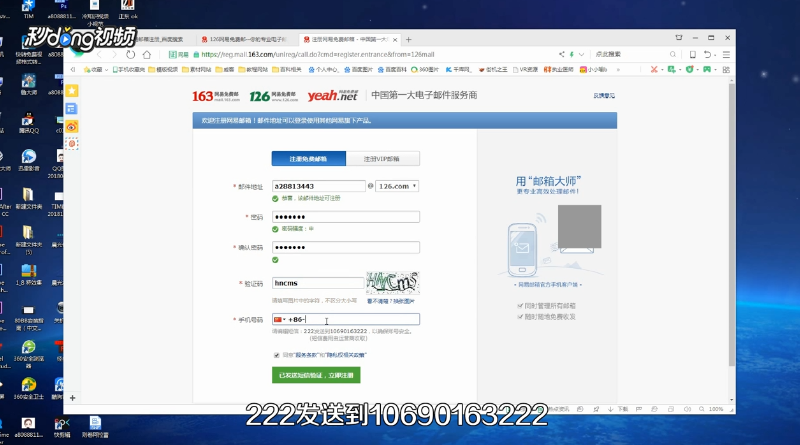Open country flag code dropdown in phone field
Image resolution: width=800 pixels, height=445 pixels.
pos(280,319)
